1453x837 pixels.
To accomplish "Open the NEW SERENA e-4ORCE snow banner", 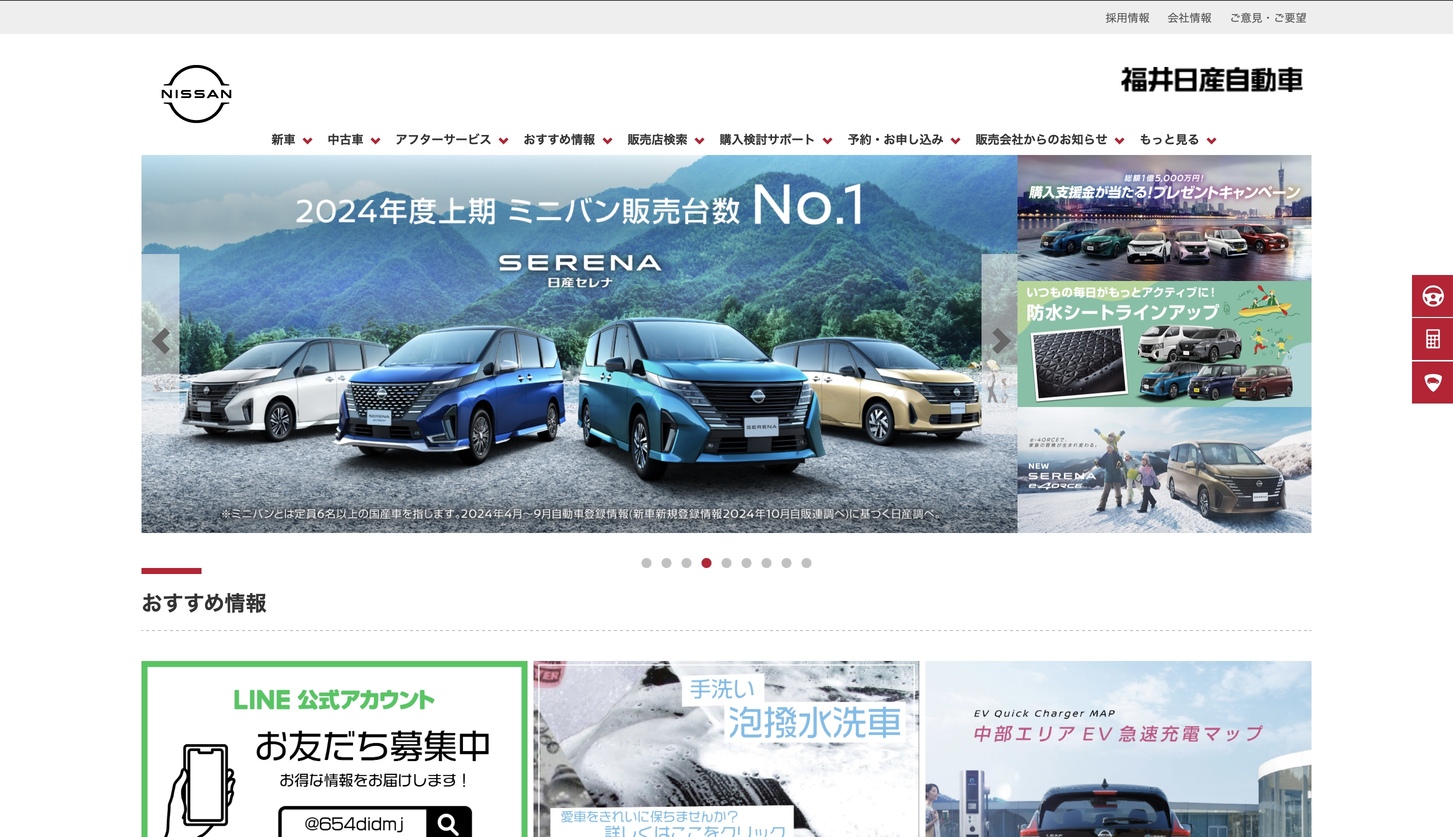I will coord(1164,470).
